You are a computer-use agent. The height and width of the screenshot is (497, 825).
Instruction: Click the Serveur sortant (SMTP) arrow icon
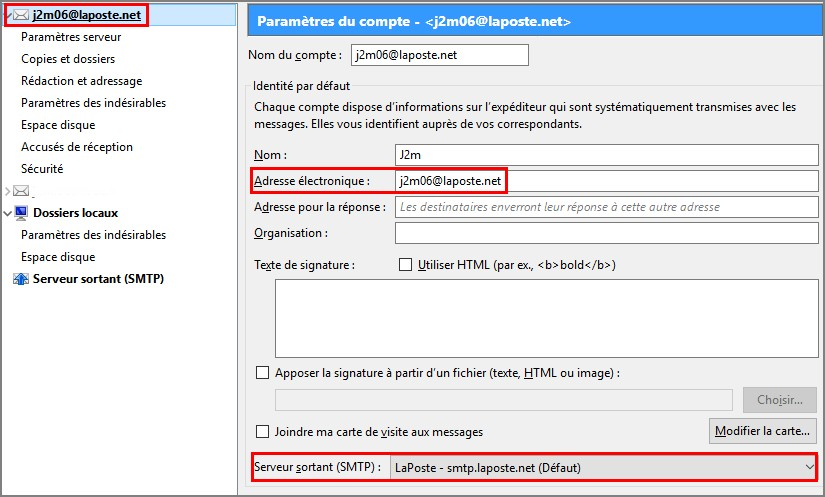click(x=21, y=279)
